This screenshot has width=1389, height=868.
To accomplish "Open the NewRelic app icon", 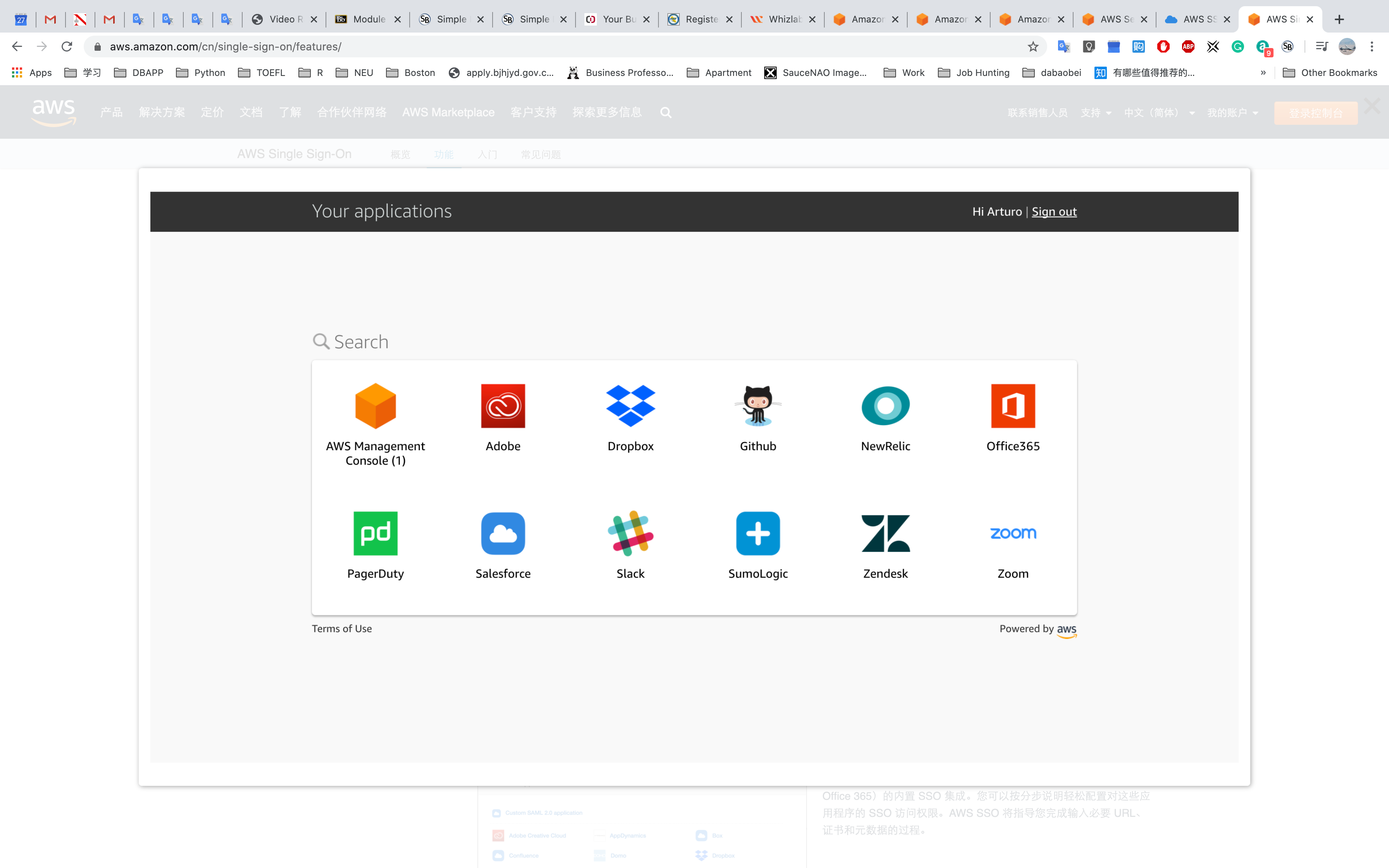I will [885, 406].
